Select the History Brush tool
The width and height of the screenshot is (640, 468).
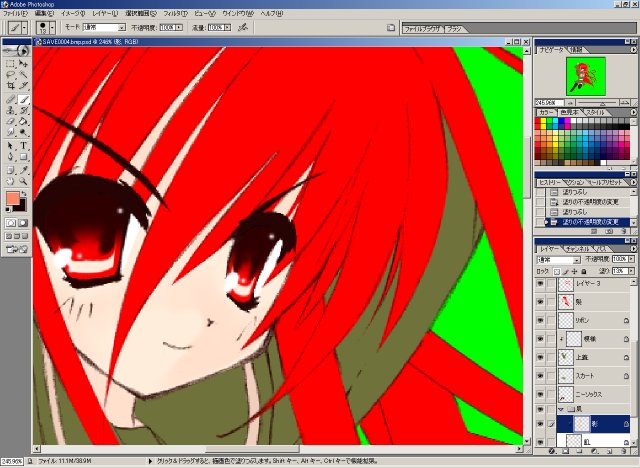[23, 111]
